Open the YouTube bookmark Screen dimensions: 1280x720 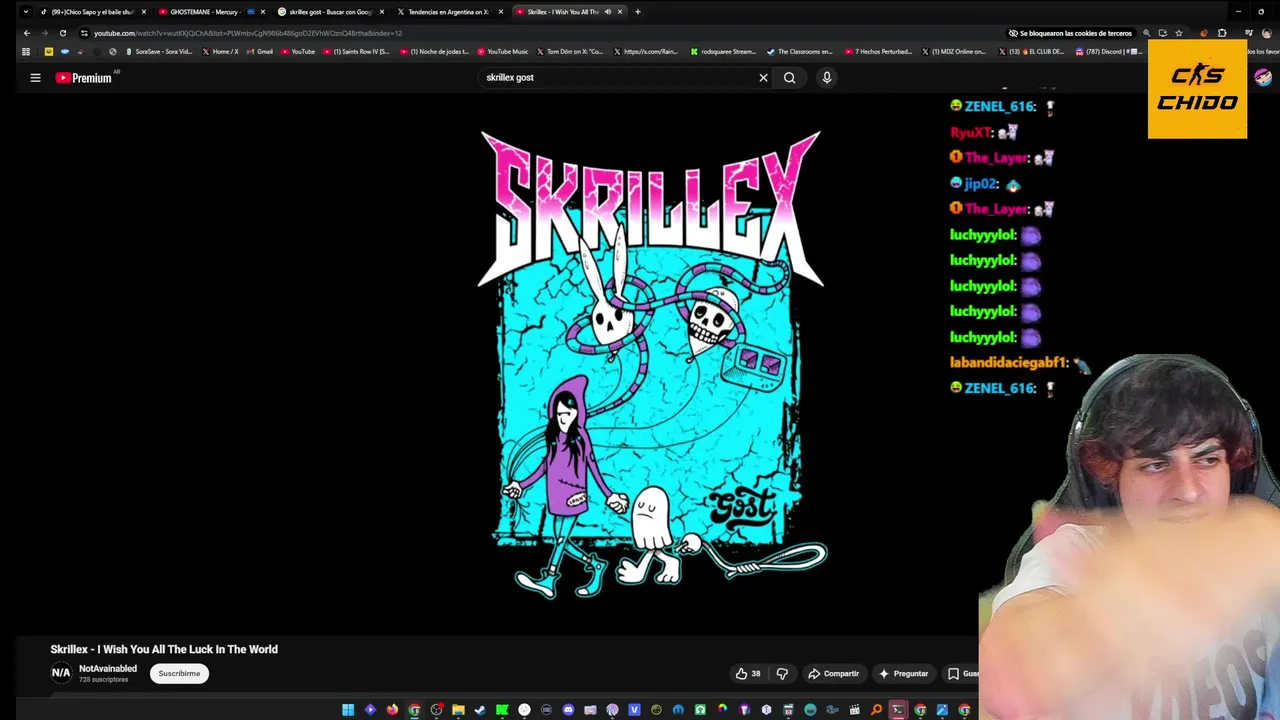click(298, 51)
